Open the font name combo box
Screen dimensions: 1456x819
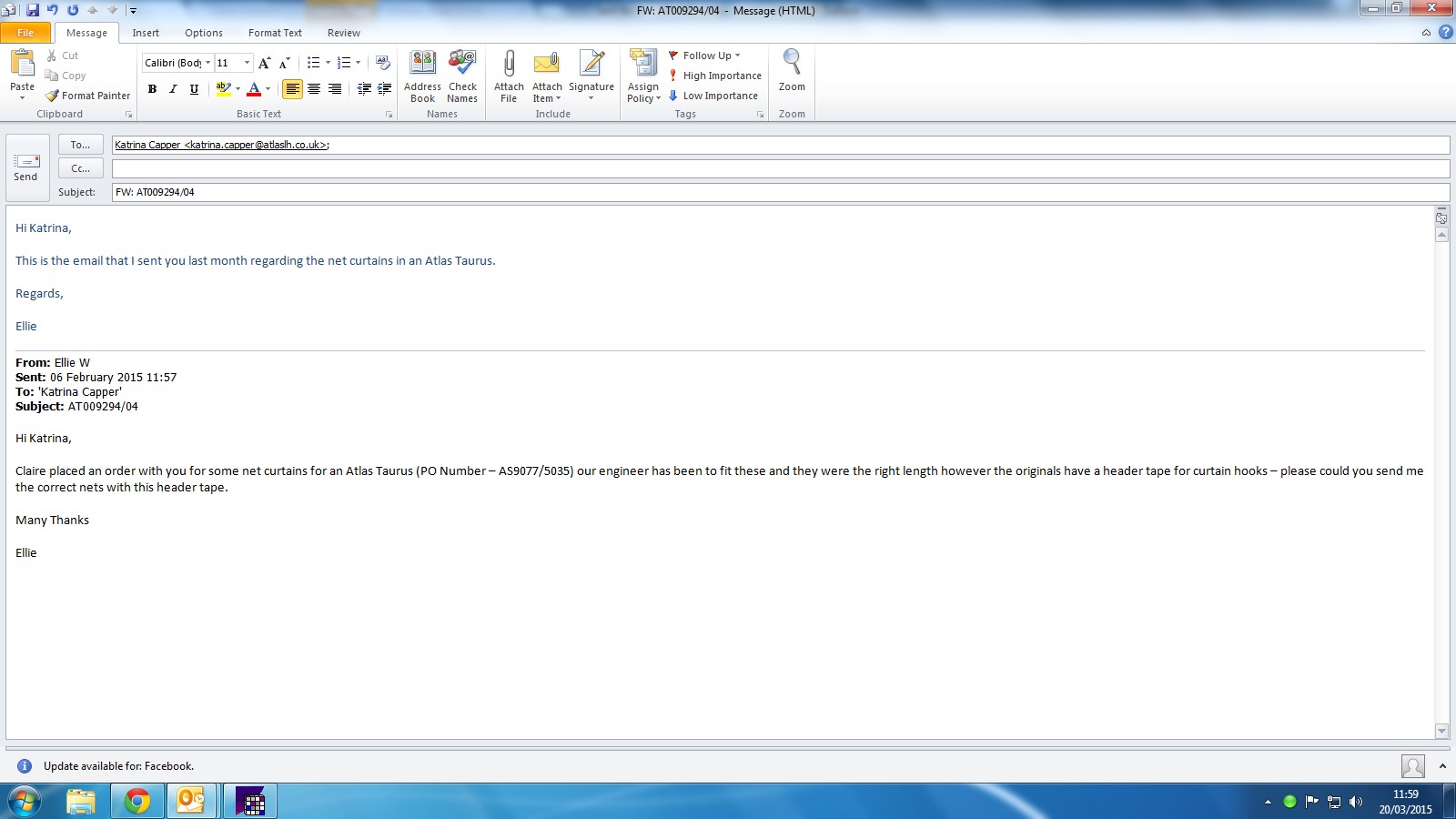(177, 63)
